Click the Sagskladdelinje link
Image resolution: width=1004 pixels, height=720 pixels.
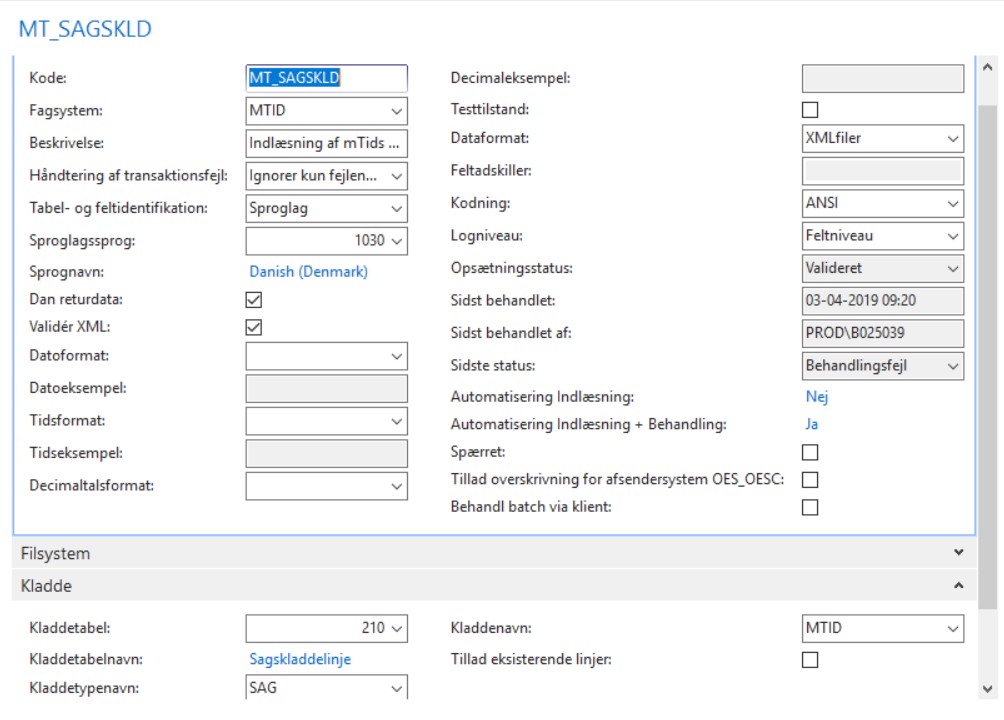[x=300, y=659]
